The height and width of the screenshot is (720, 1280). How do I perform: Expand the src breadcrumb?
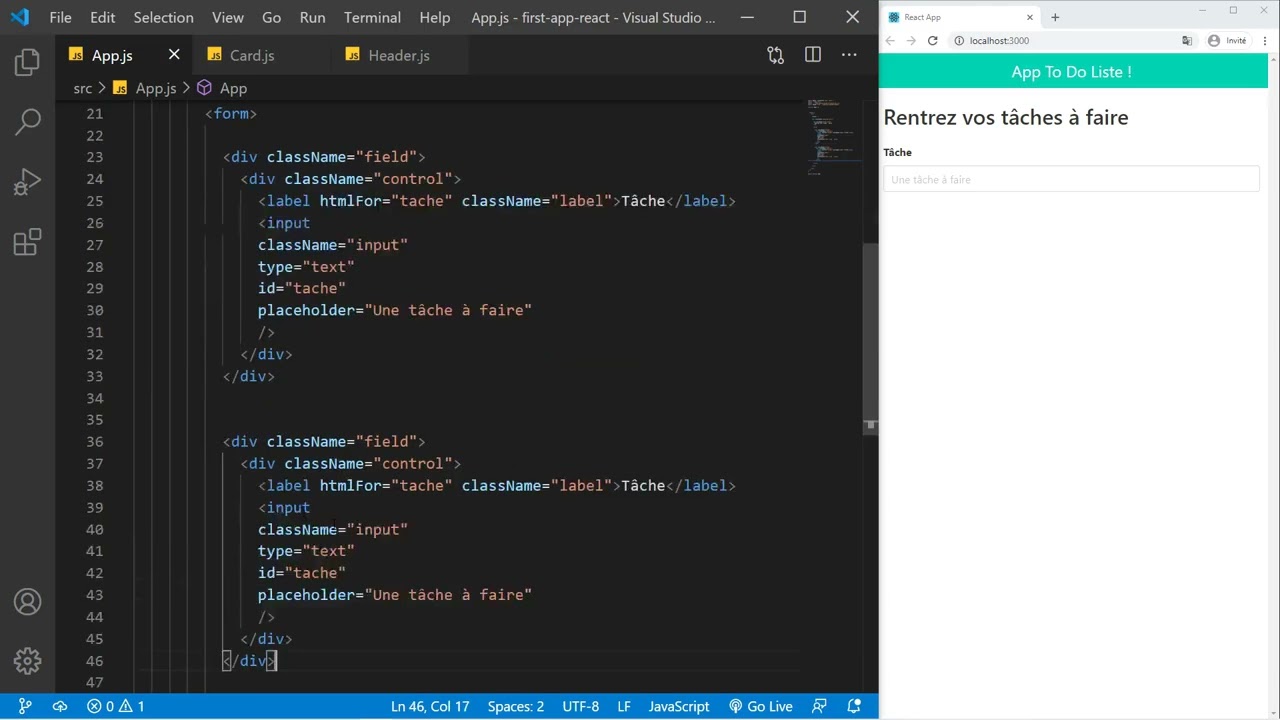coord(83,88)
